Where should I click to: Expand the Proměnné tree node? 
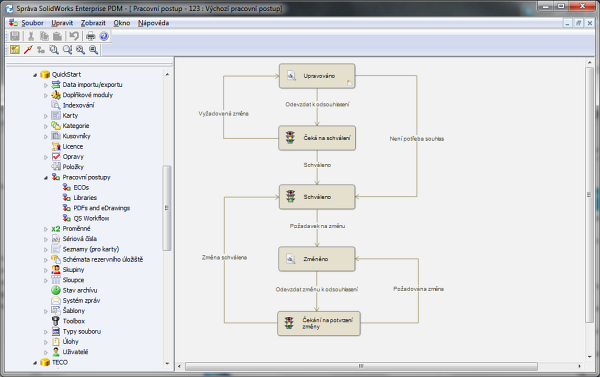[46, 229]
